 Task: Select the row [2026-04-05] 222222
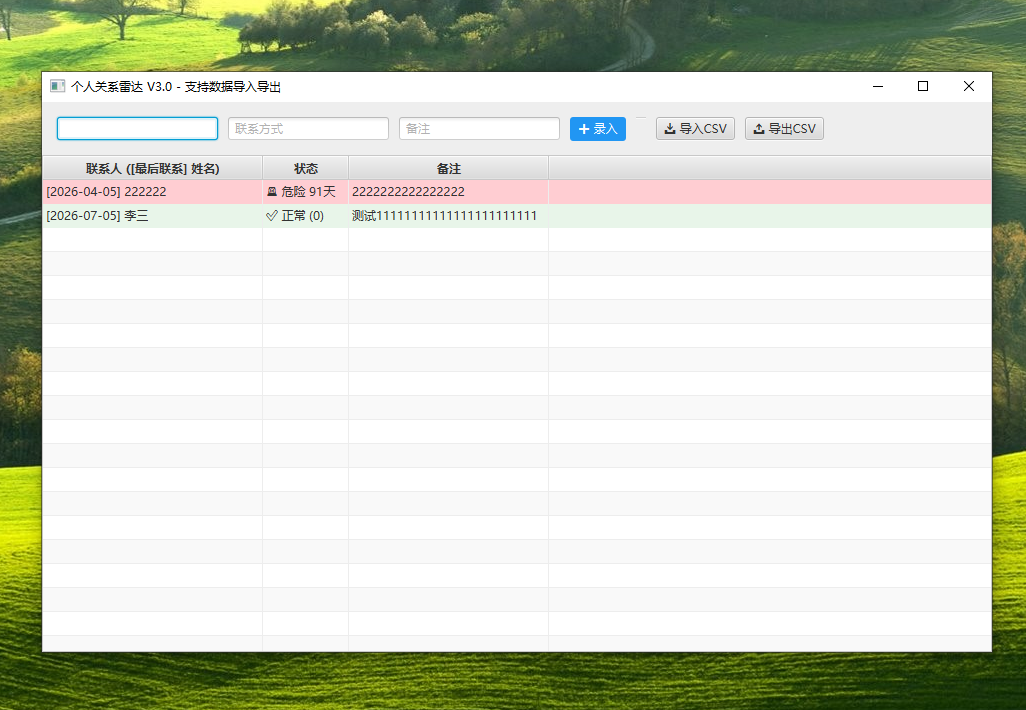point(517,192)
